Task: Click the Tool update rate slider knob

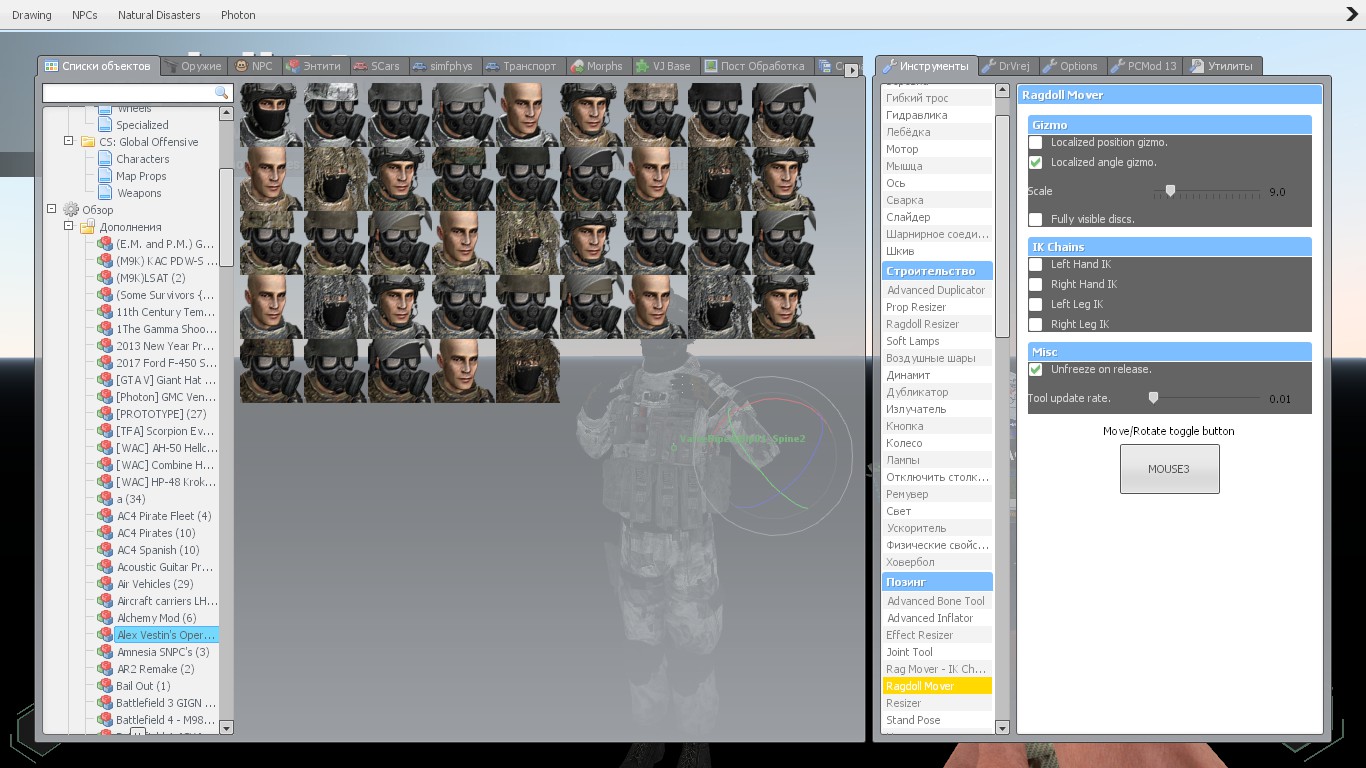Action: pos(1153,398)
